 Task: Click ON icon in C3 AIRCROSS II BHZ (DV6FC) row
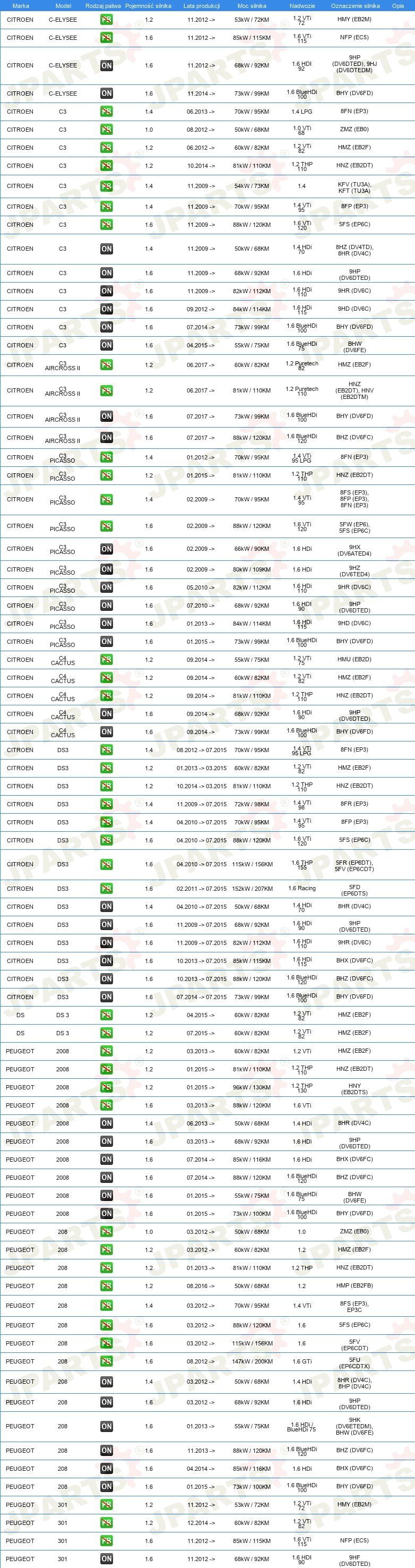(x=107, y=438)
